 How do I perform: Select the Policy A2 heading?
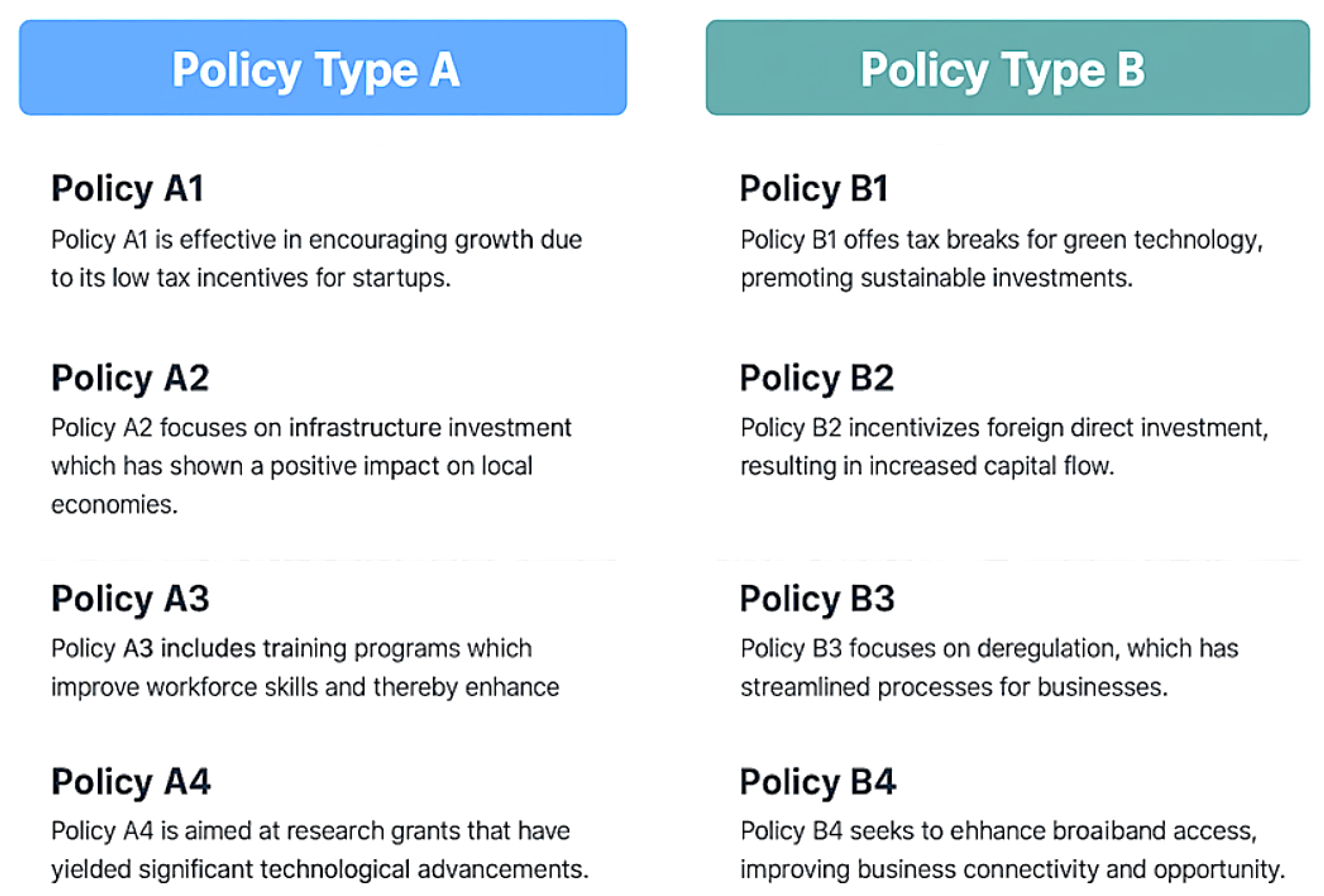130,378
